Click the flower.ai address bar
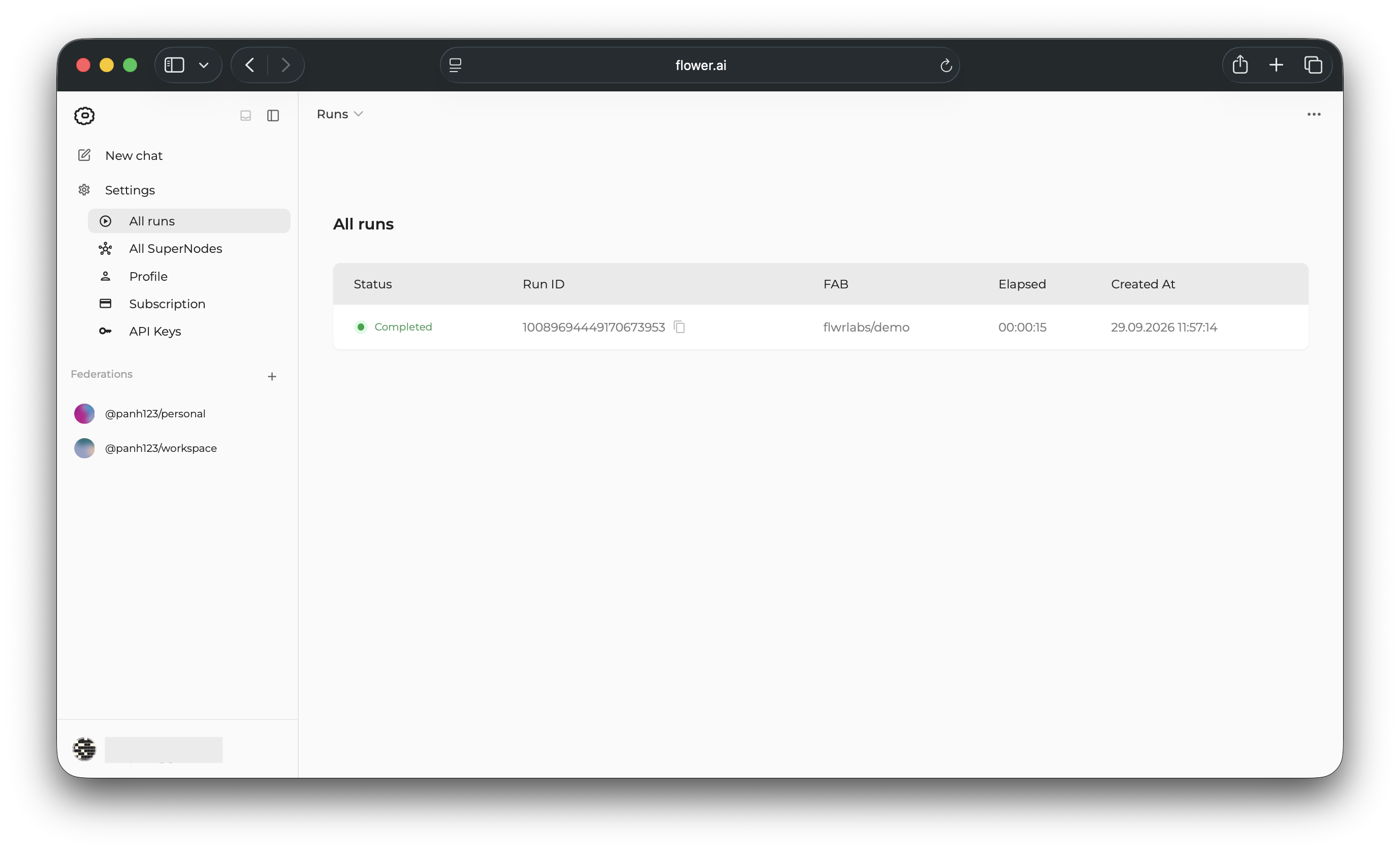The height and width of the screenshot is (853, 1400). (699, 65)
